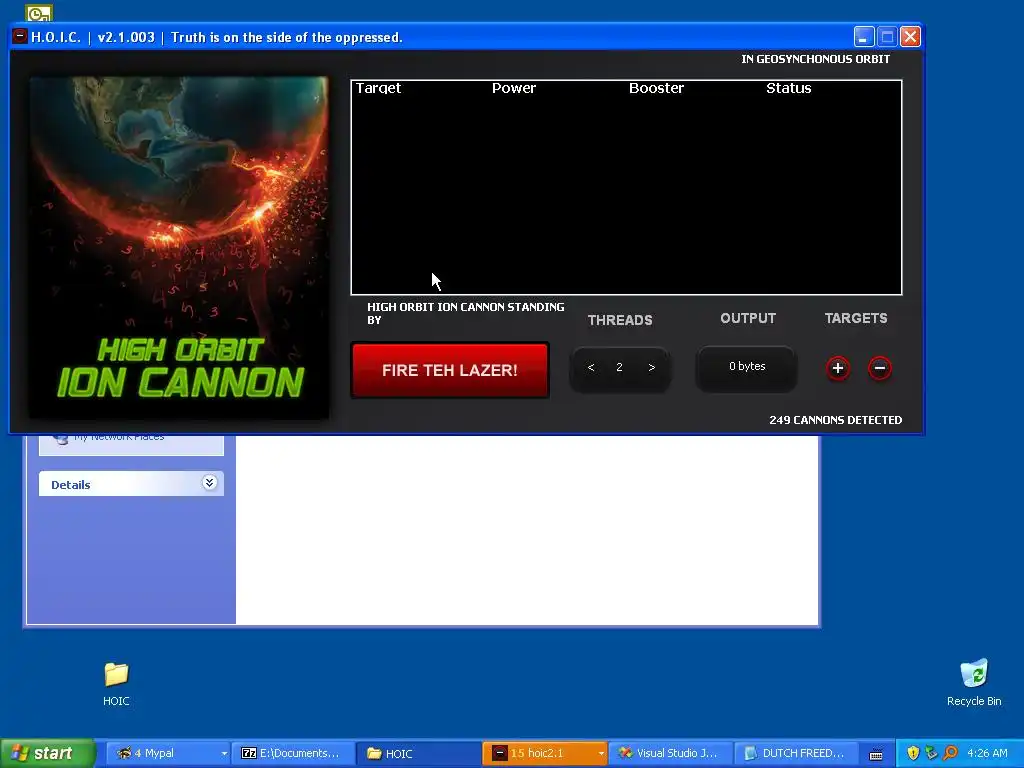Screen dimensions: 1024x768
Task: Open the HOIC folder on the desktop
Action: point(116,683)
